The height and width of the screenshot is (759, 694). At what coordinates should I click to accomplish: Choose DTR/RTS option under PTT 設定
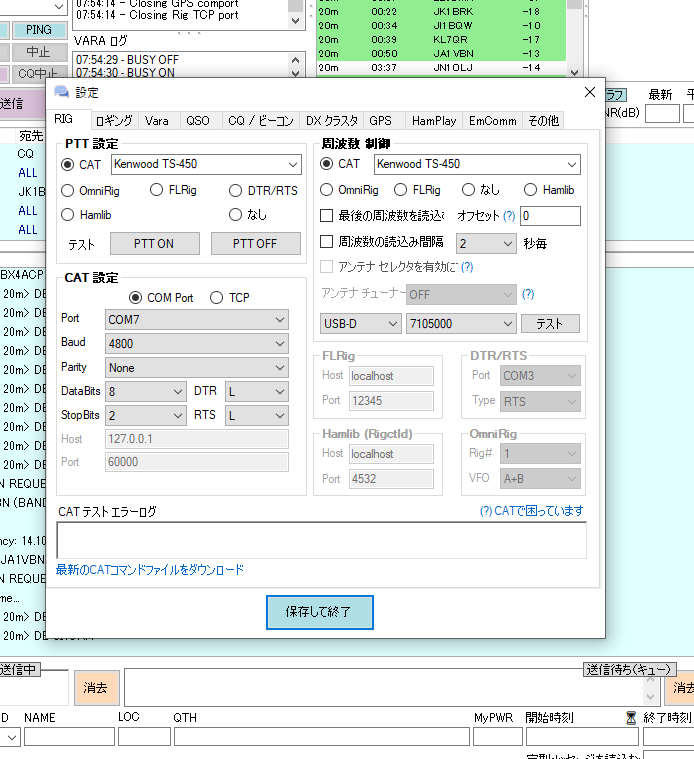tap(236, 190)
